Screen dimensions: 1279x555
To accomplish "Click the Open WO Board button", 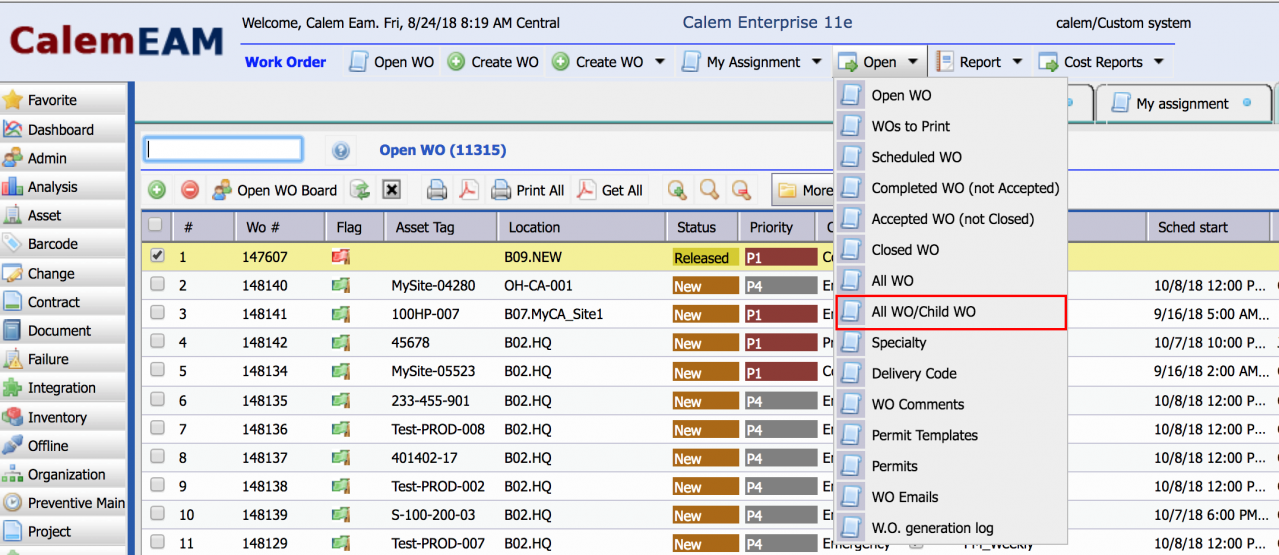I will (273, 190).
